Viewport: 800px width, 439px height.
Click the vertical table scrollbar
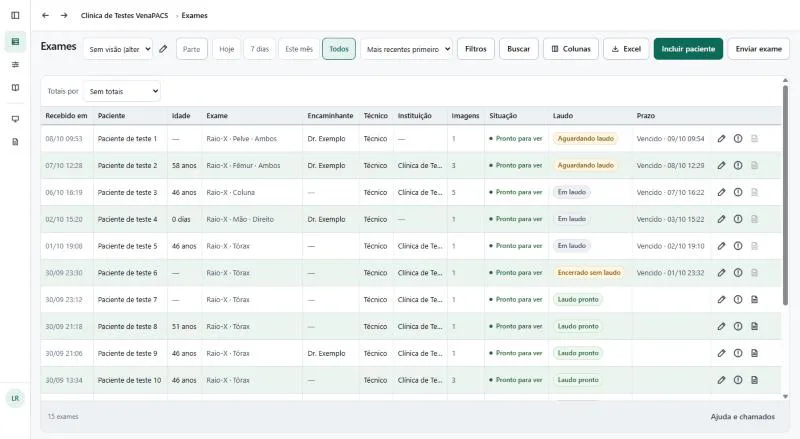(x=785, y=196)
